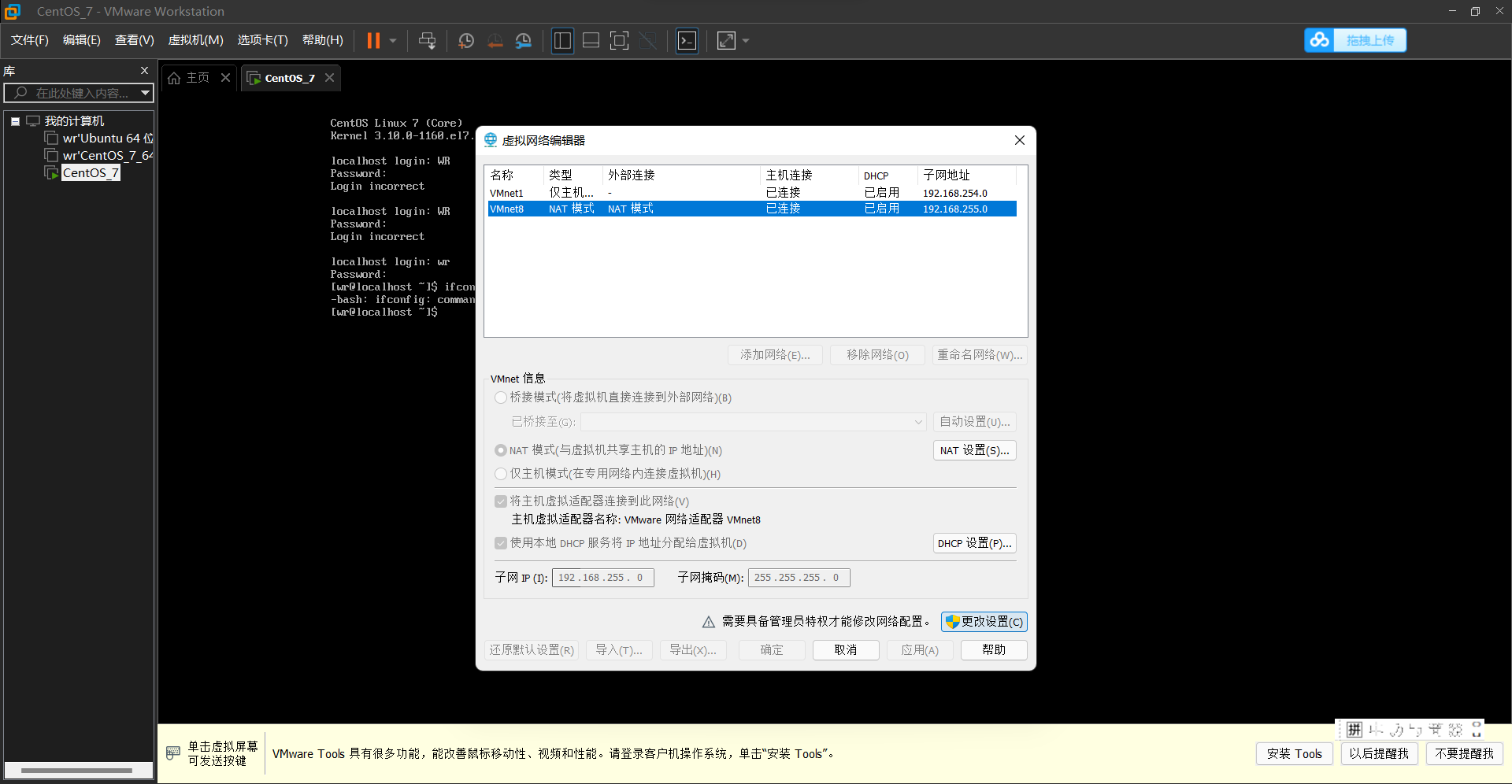Open the pause button dropdown arrow

point(393,40)
